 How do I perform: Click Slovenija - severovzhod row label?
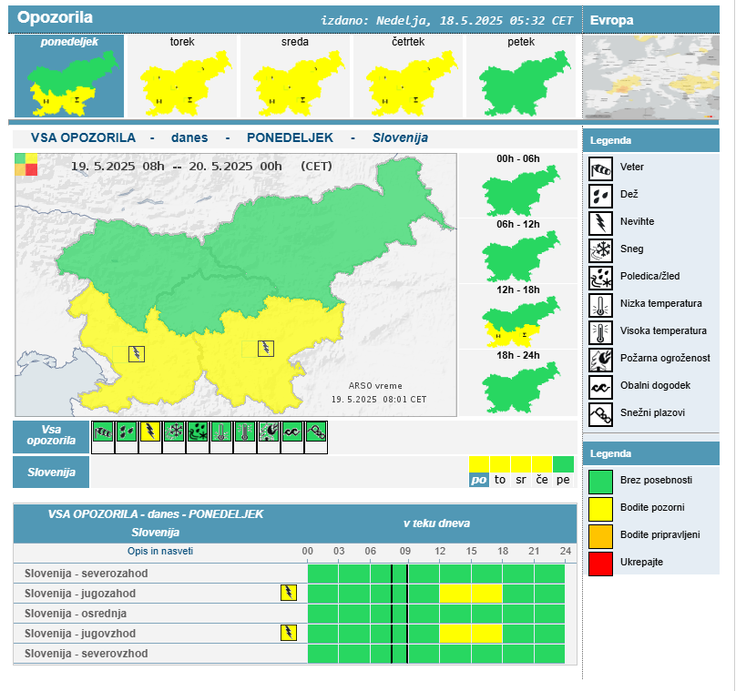coord(86,653)
